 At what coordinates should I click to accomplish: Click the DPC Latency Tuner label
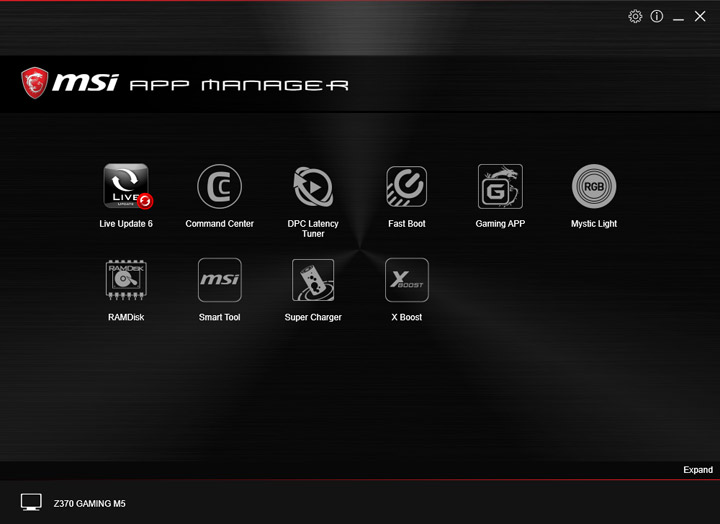coord(313,229)
